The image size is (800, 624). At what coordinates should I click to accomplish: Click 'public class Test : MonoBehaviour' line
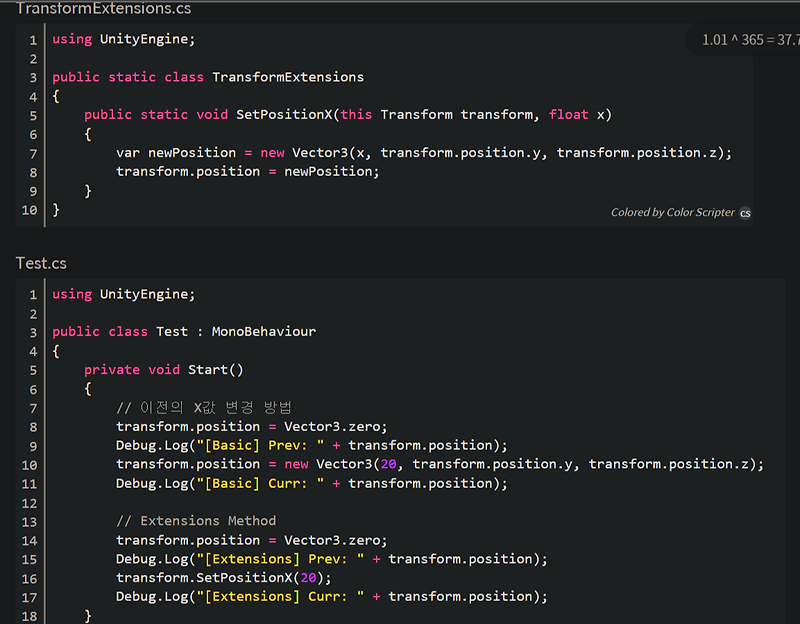pos(184,332)
